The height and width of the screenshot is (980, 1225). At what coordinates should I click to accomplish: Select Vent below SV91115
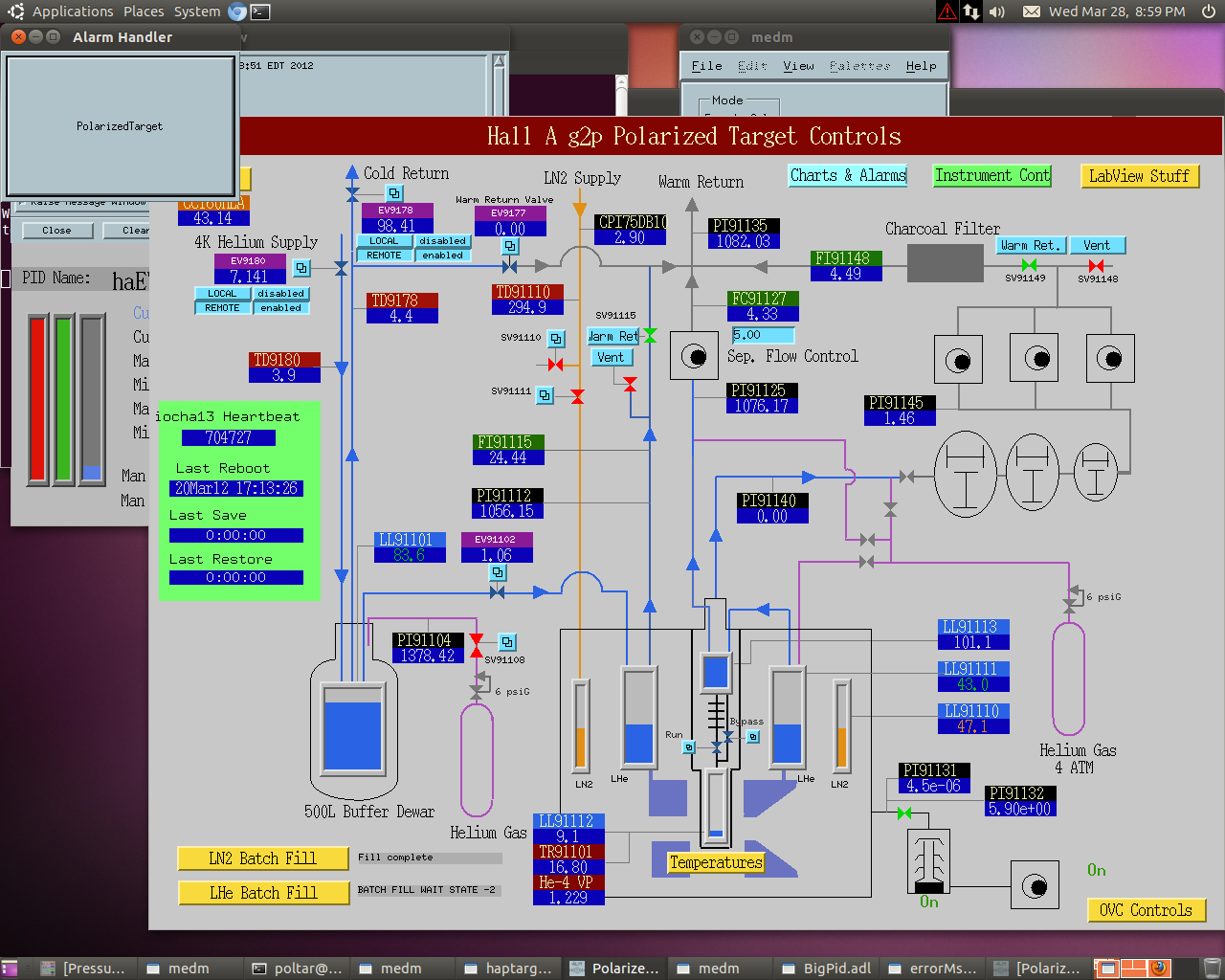611,358
